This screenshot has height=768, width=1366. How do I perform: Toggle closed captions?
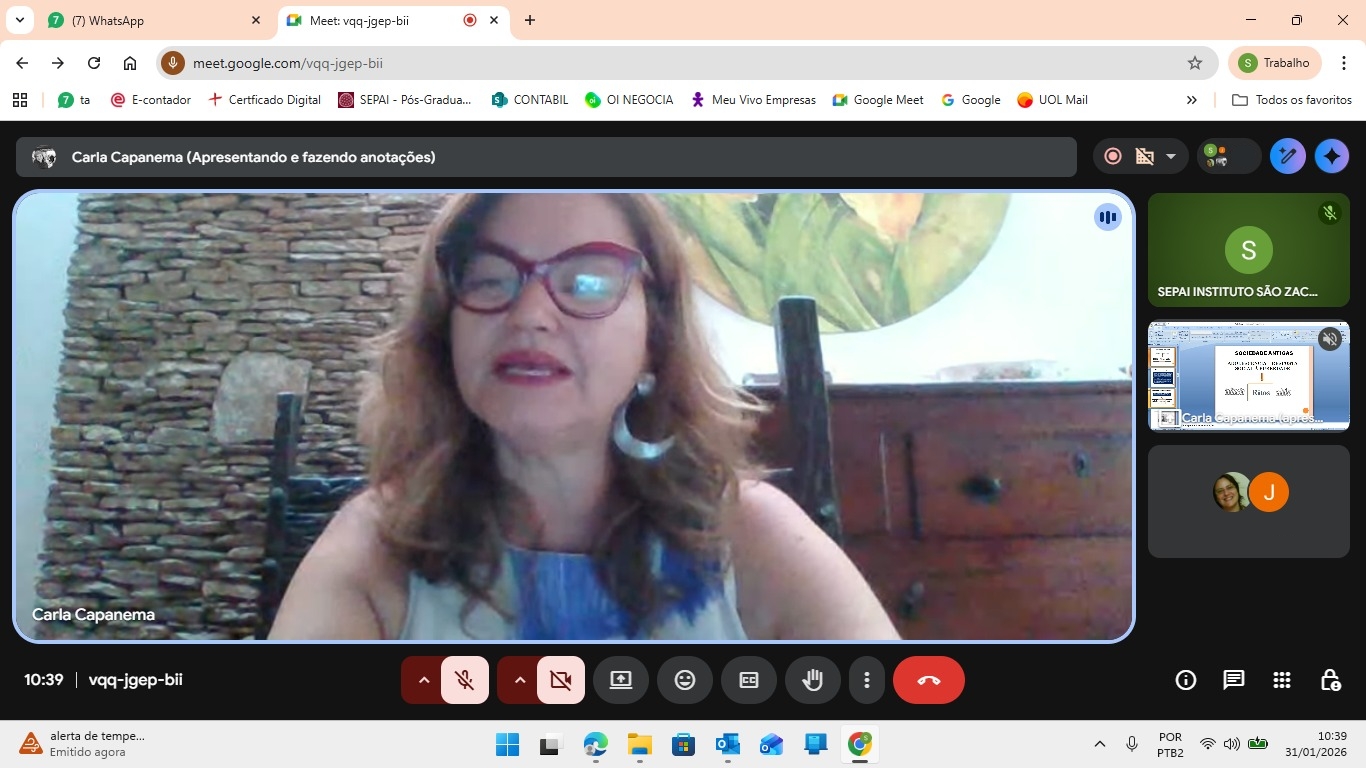[x=749, y=680]
